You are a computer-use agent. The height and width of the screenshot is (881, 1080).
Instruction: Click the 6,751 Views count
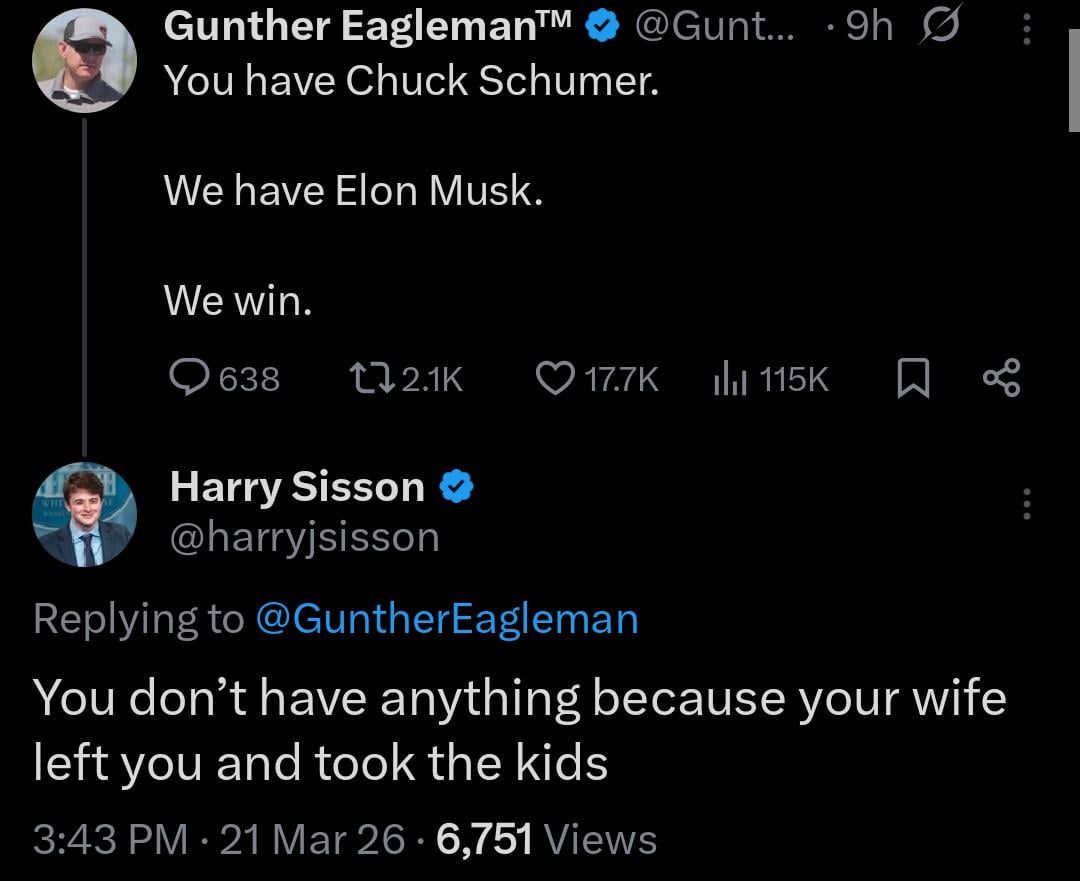pos(546,838)
